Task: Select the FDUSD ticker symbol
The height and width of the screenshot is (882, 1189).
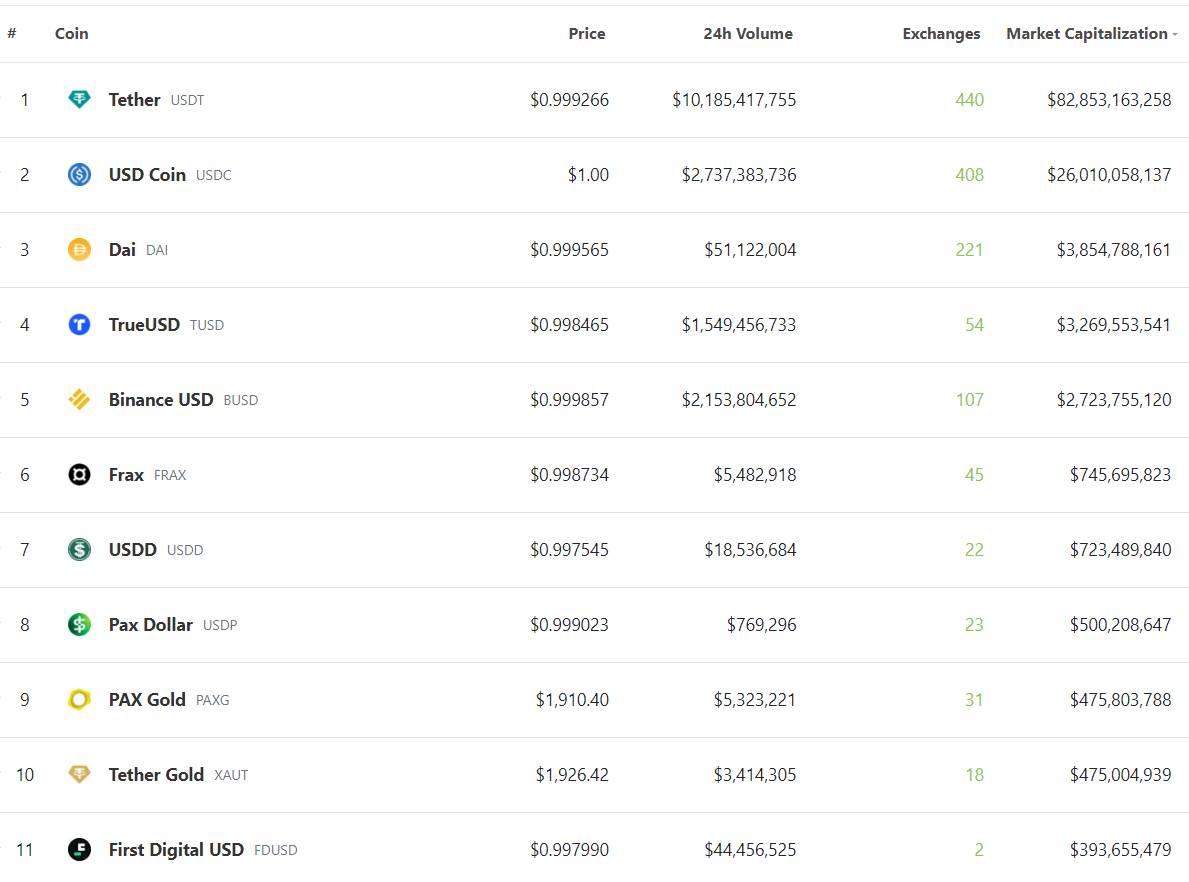Action: (276, 850)
